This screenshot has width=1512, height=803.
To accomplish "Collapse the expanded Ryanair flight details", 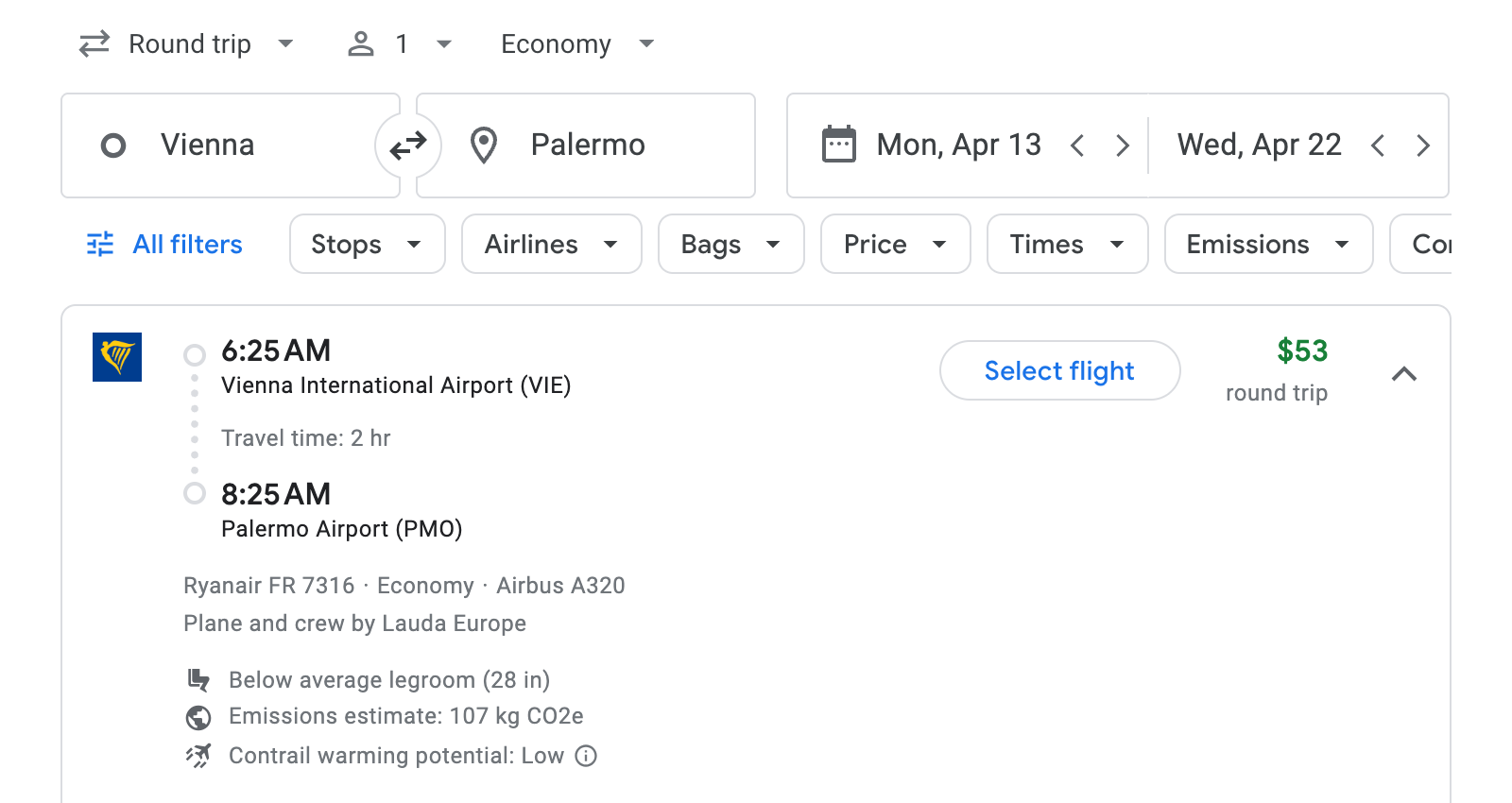I will (1405, 374).
